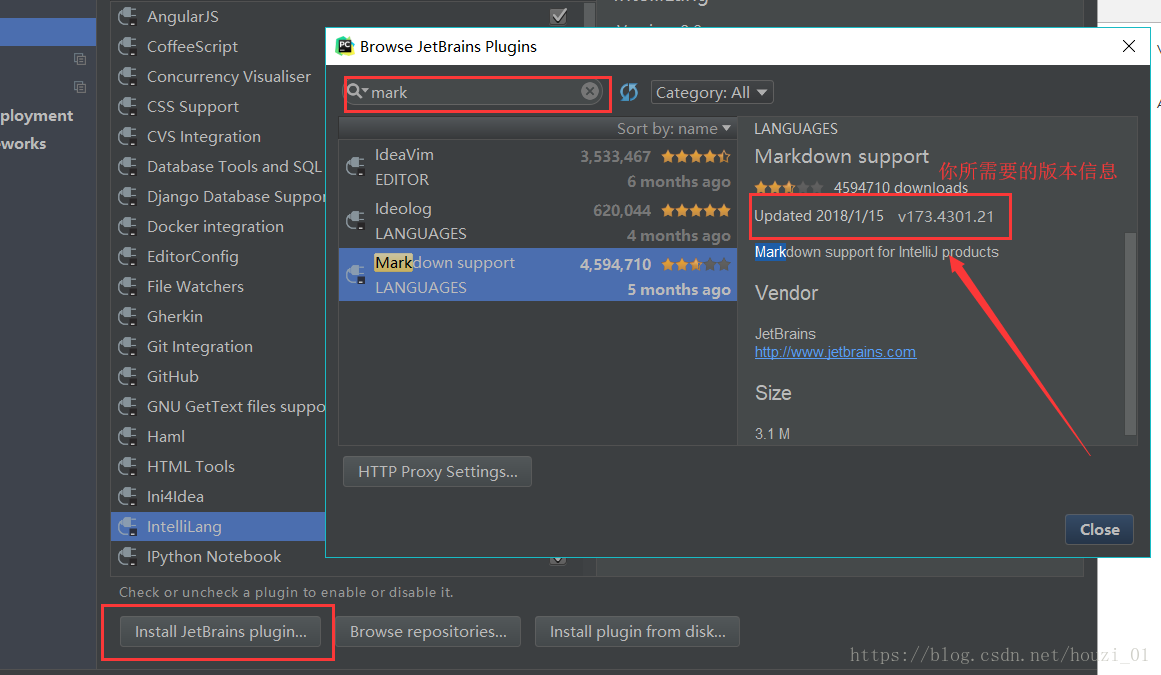The width and height of the screenshot is (1161, 675).
Task: Click the GitHub plugin icon
Action: coord(127,376)
